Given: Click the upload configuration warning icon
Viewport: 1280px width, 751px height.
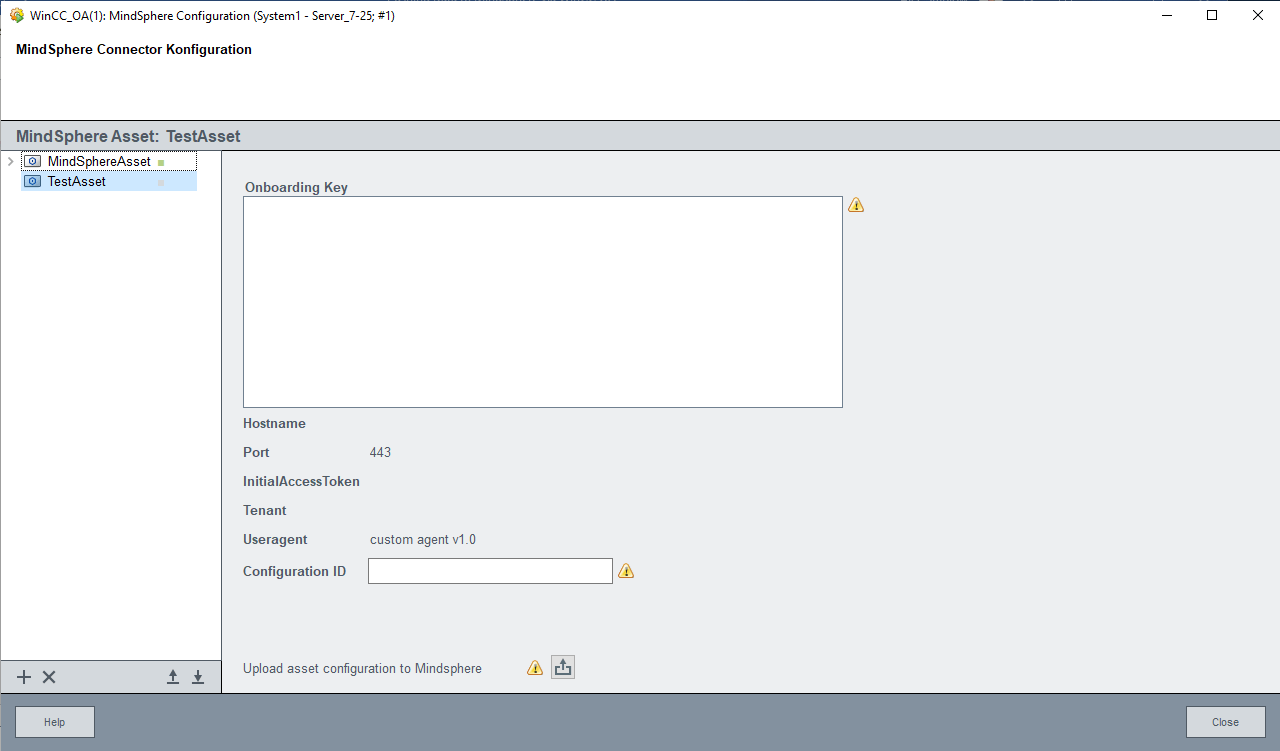Looking at the screenshot, I should click(x=535, y=668).
